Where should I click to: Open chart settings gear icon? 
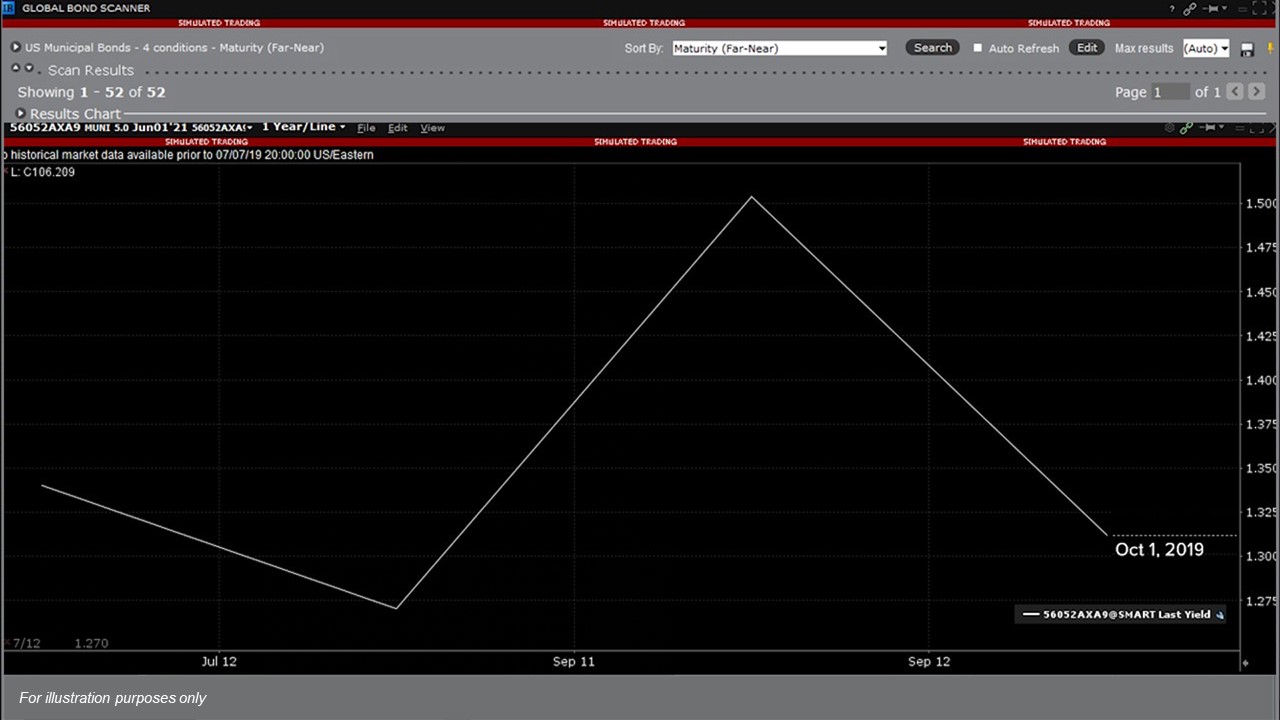point(1169,128)
